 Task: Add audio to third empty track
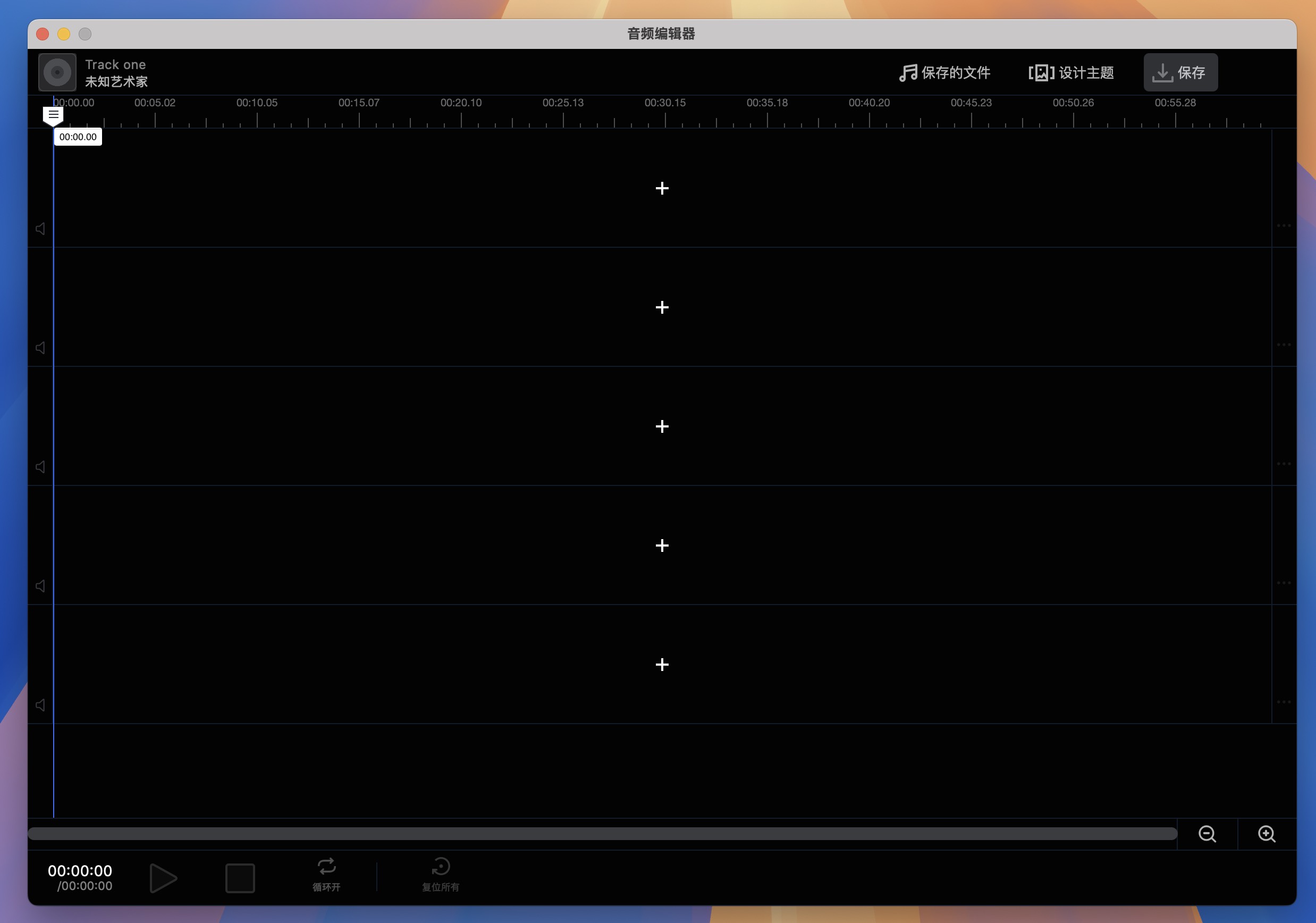coord(662,426)
